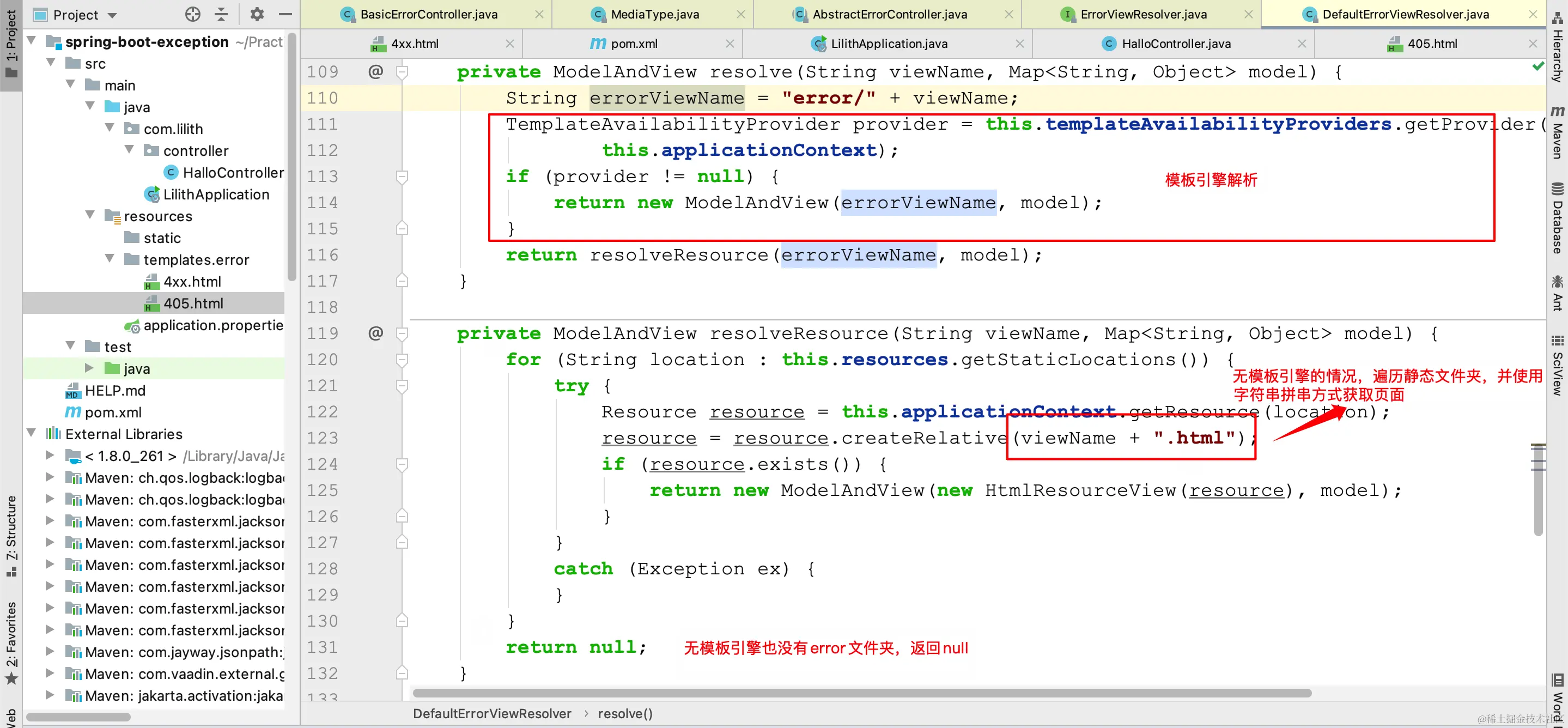This screenshot has width=1568, height=728.
Task: Open the Project view dropdown arrow
Action: pos(112,15)
